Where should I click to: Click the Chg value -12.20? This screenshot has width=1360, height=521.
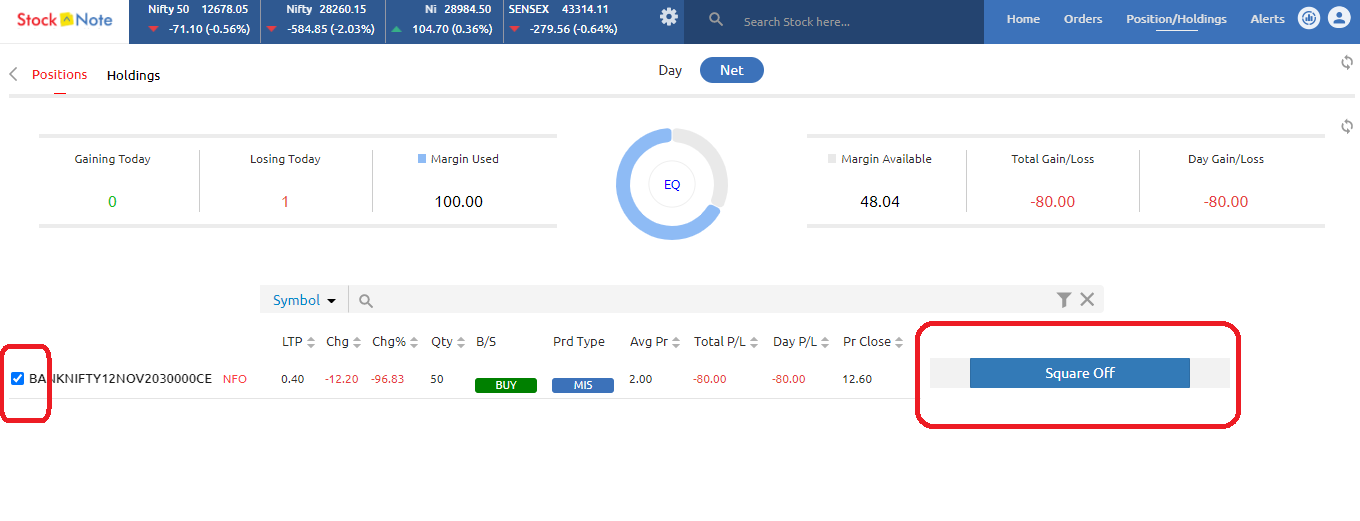click(x=342, y=379)
